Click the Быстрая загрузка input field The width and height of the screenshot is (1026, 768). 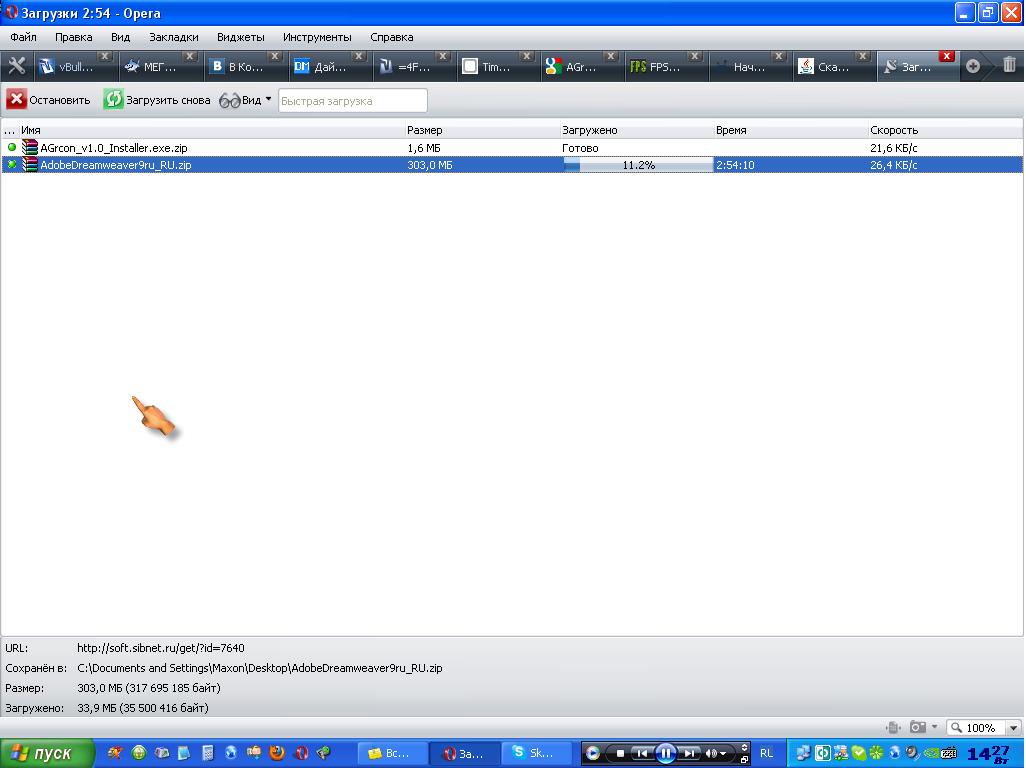(352, 100)
